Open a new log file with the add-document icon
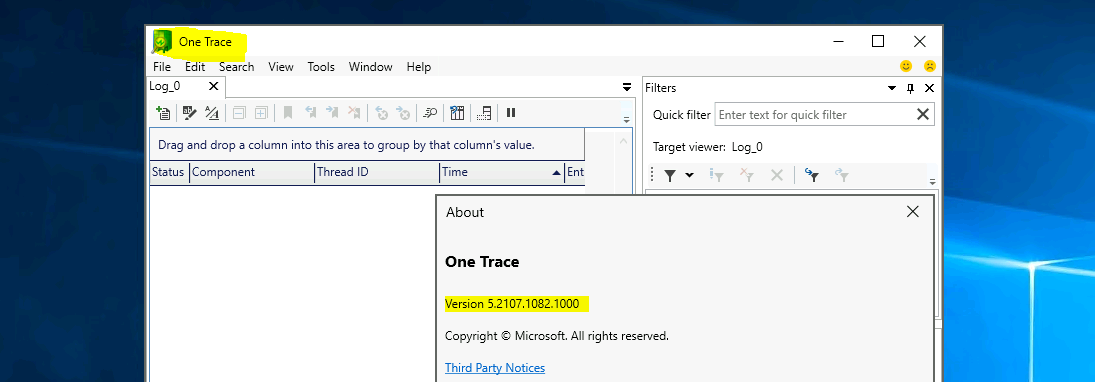This screenshot has height=382, width=1095. point(163,112)
